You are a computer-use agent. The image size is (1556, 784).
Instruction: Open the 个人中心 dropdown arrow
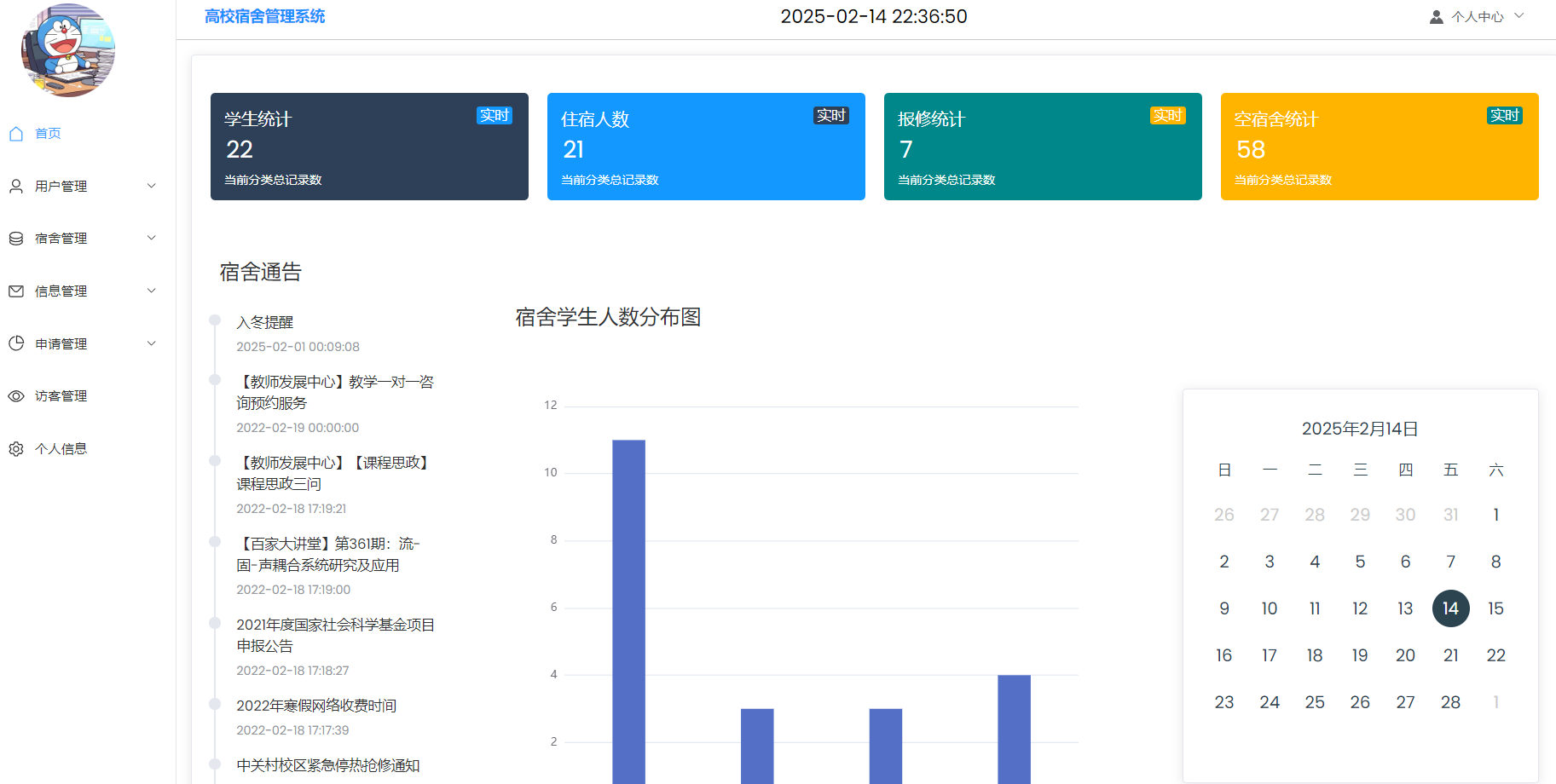click(1519, 16)
